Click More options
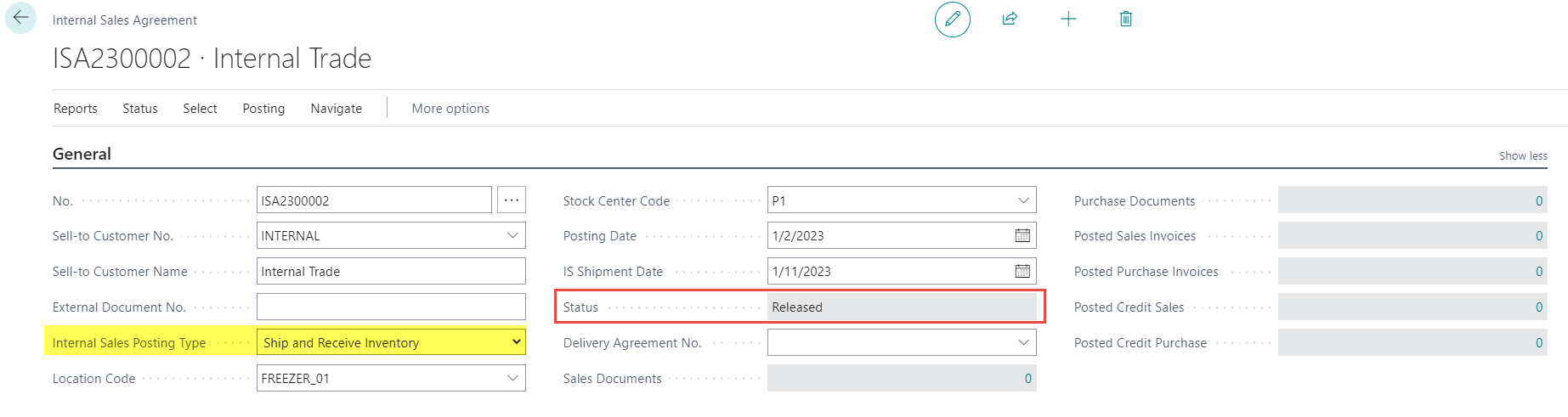This screenshot has width=1568, height=417. coord(450,109)
